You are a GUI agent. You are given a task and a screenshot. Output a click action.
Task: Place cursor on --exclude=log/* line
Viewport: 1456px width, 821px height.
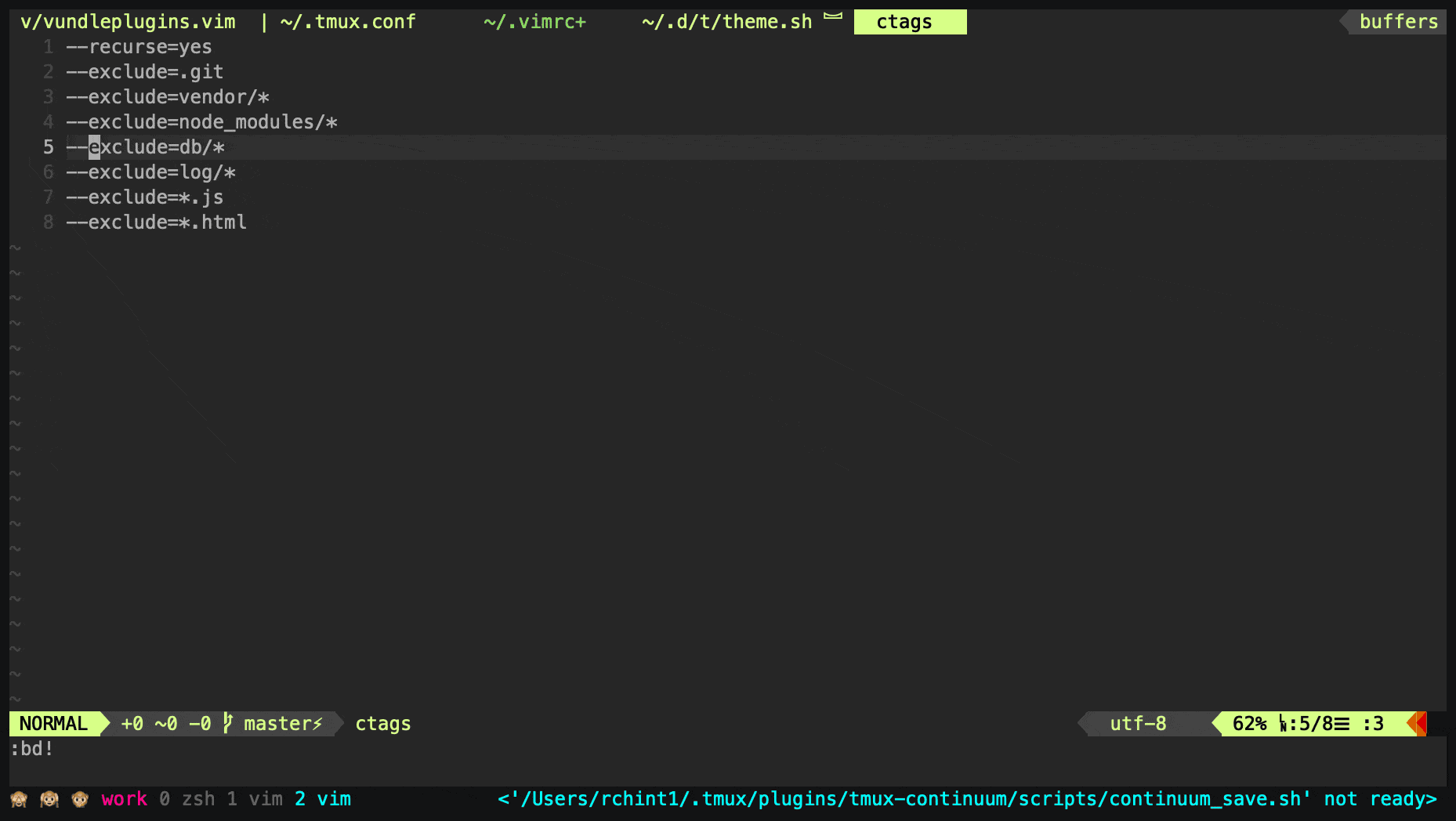150,172
